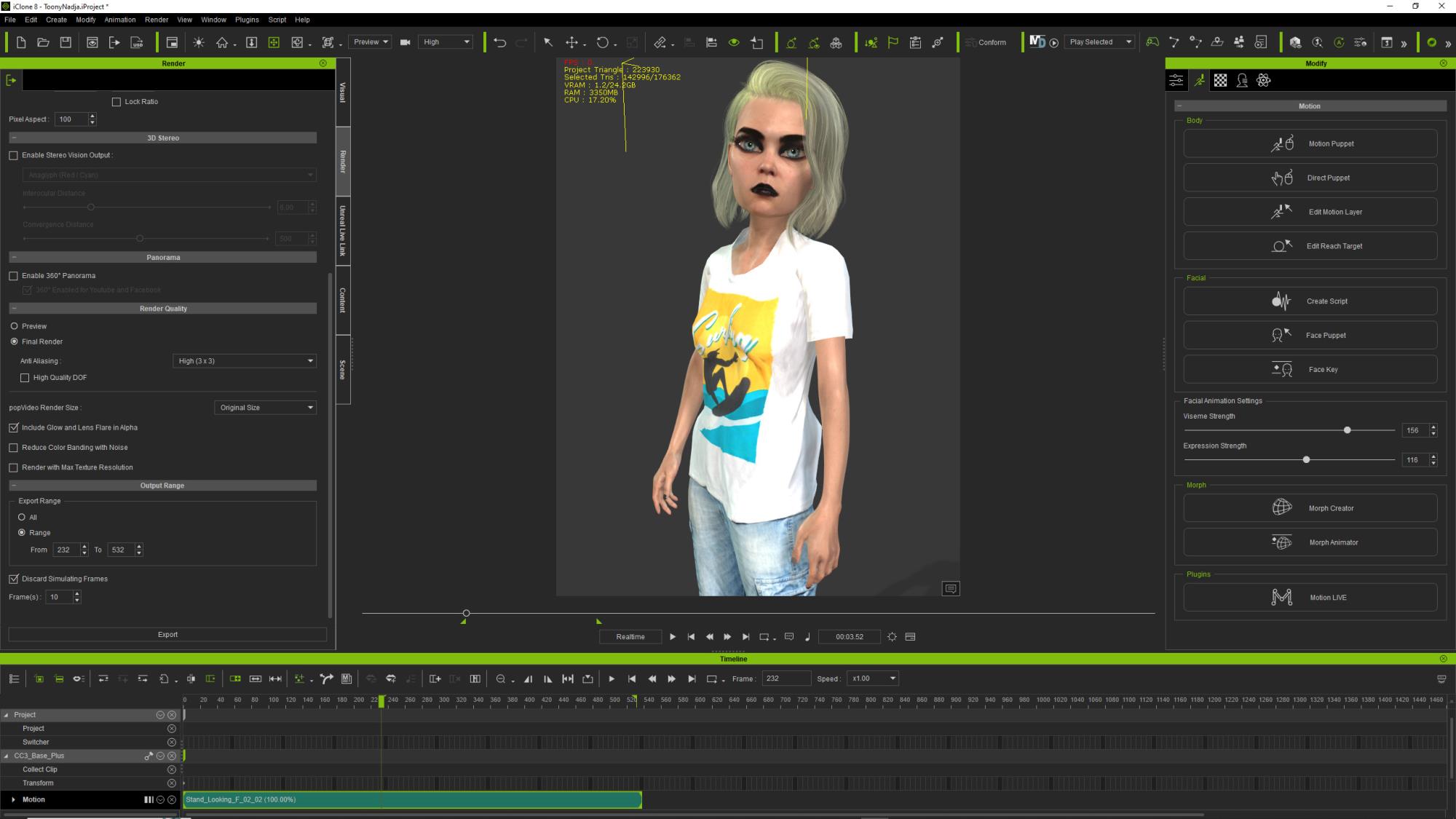Open the Anti Aliasing High (3 x 3) dropdown

tap(245, 361)
